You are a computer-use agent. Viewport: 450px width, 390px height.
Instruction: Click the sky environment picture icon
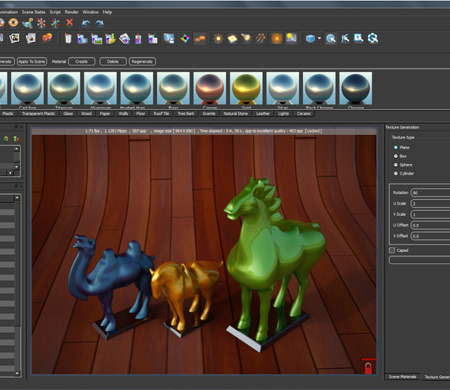(291, 38)
